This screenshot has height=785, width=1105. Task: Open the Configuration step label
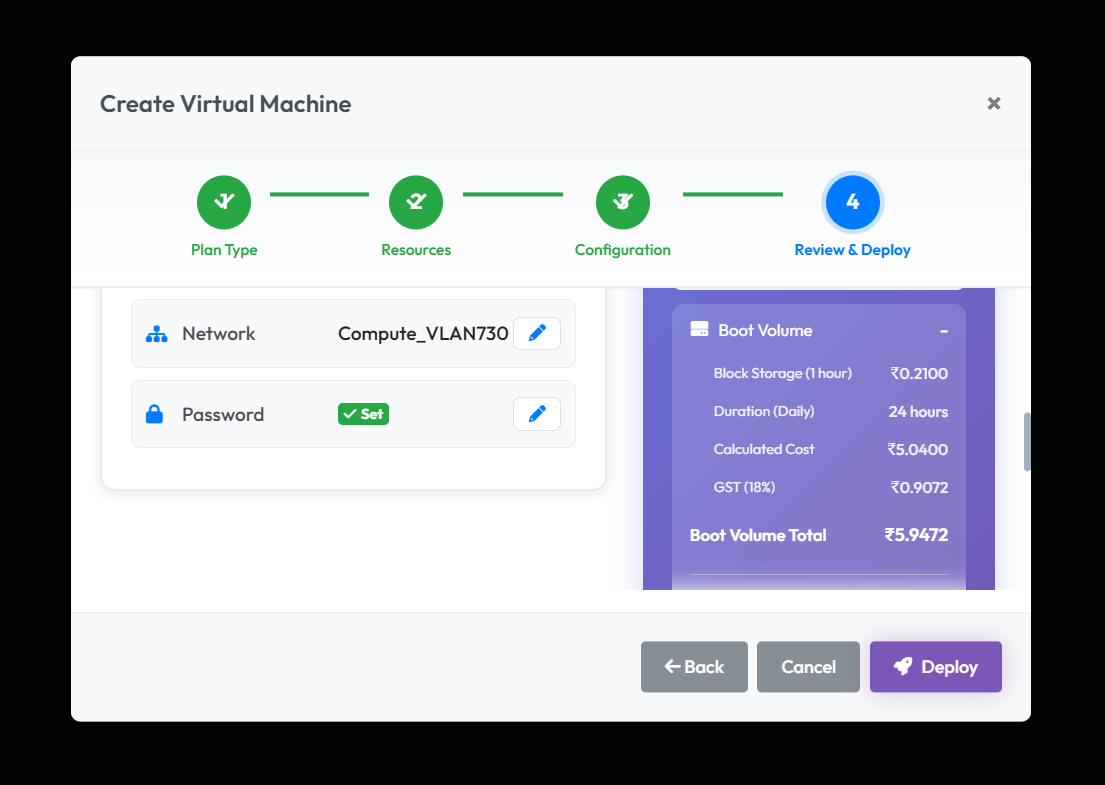pos(622,250)
